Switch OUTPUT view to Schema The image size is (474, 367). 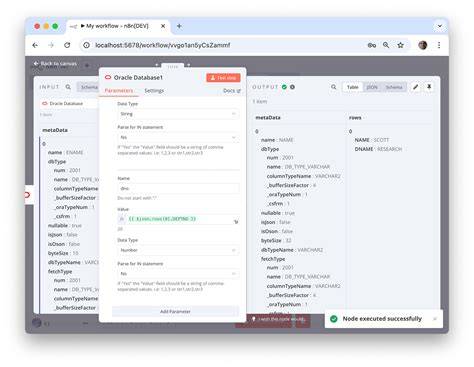click(394, 87)
